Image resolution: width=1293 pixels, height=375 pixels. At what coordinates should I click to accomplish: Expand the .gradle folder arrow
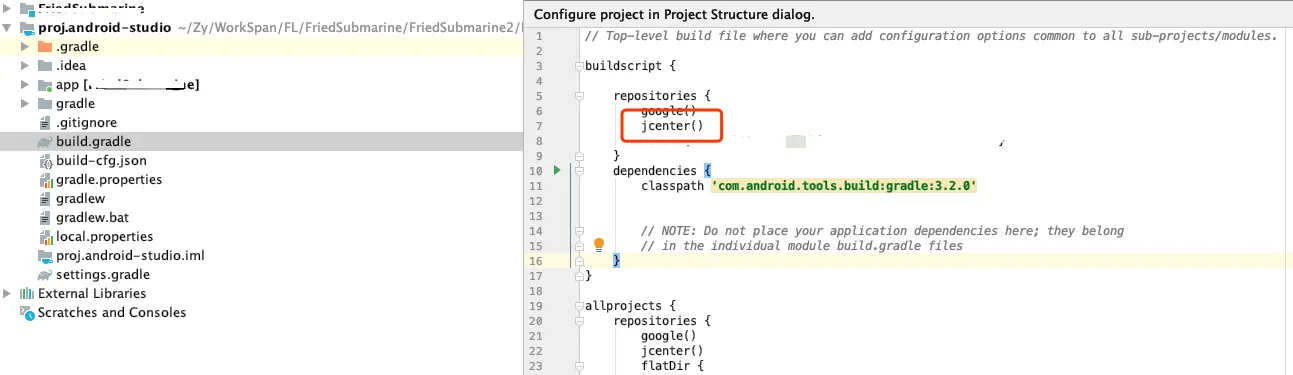tap(26, 47)
